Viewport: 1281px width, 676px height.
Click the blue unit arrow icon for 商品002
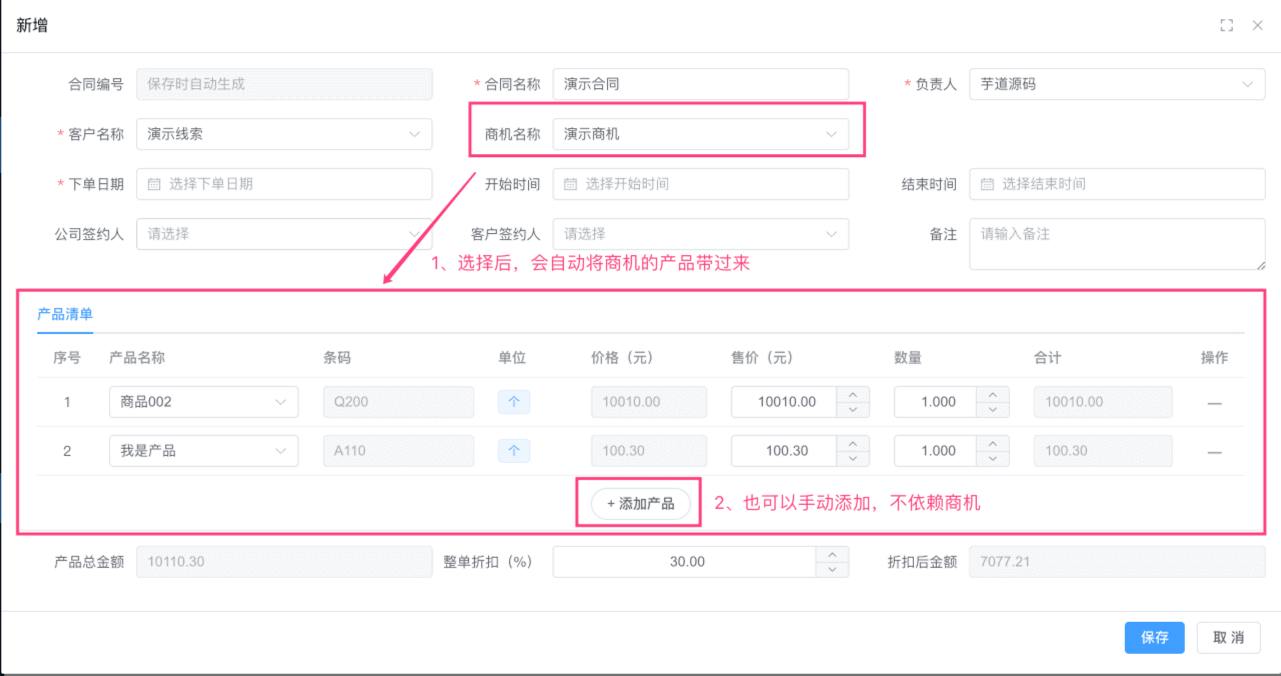tap(513, 401)
